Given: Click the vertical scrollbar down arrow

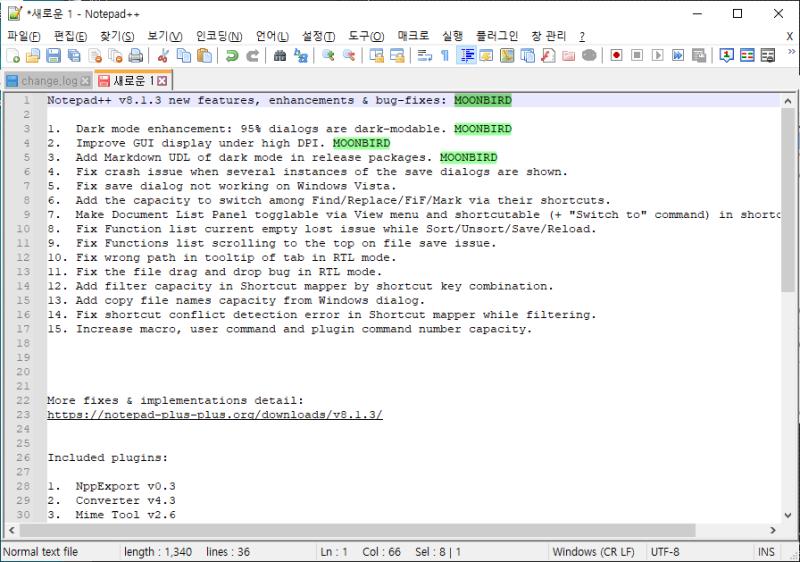Looking at the screenshot, I should pos(788,515).
